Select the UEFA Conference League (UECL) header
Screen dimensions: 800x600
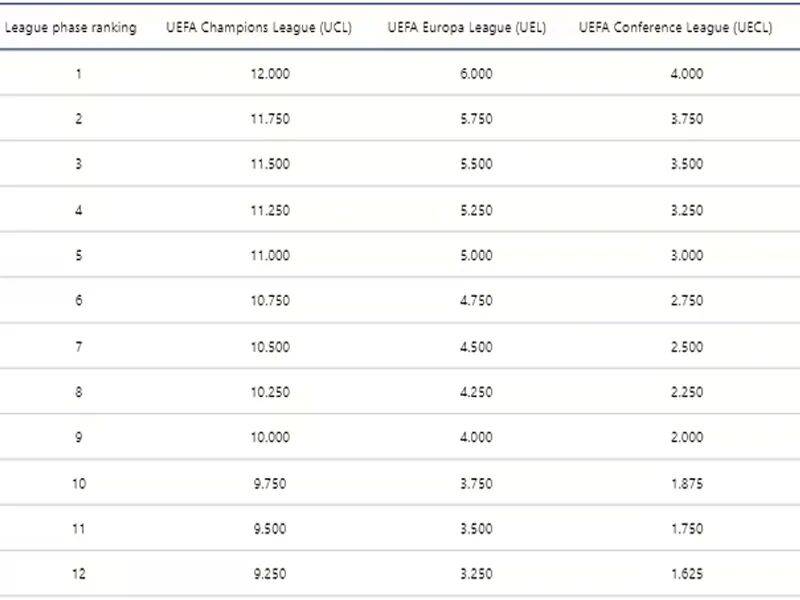coord(676,28)
